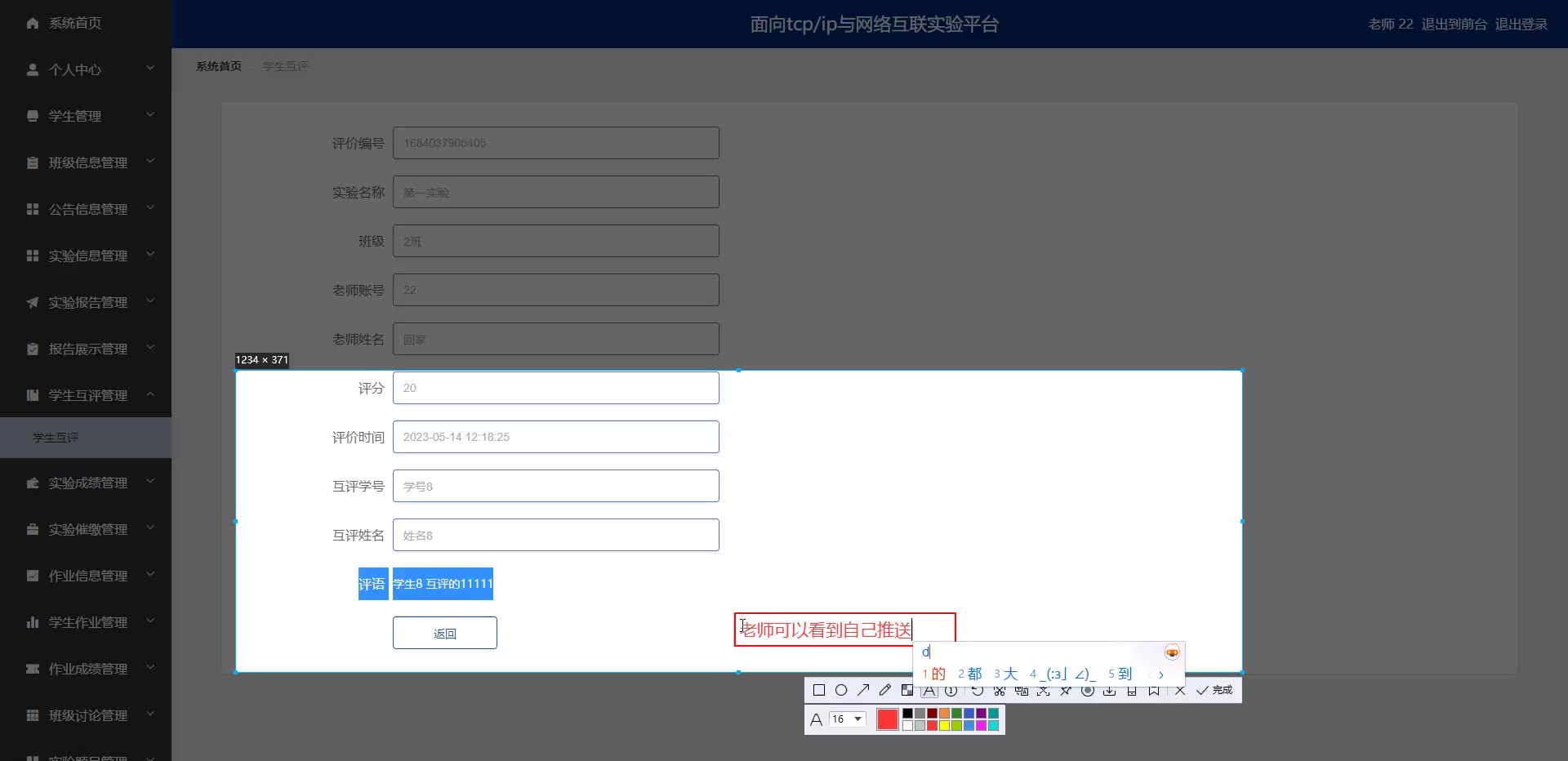Click the font letter A icon beside size
The width and height of the screenshot is (1568, 761).
tap(816, 719)
